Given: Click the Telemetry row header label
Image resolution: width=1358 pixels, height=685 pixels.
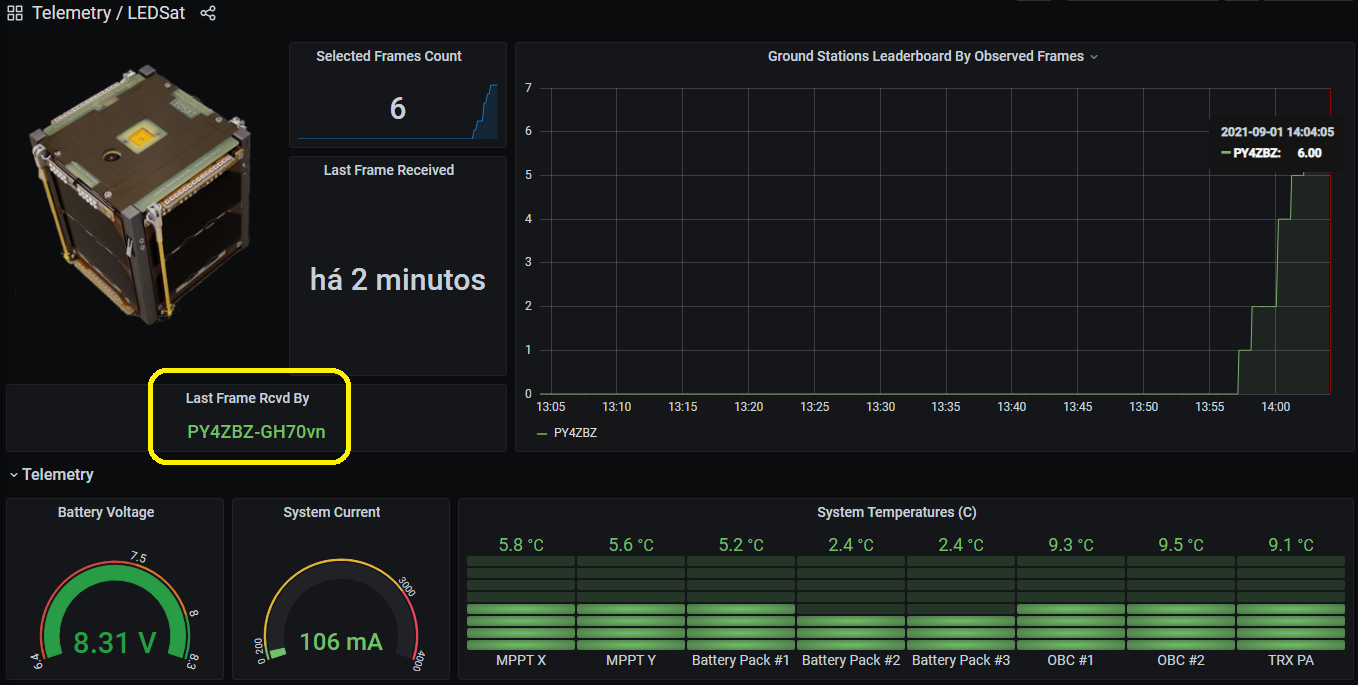Looking at the screenshot, I should 58,475.
